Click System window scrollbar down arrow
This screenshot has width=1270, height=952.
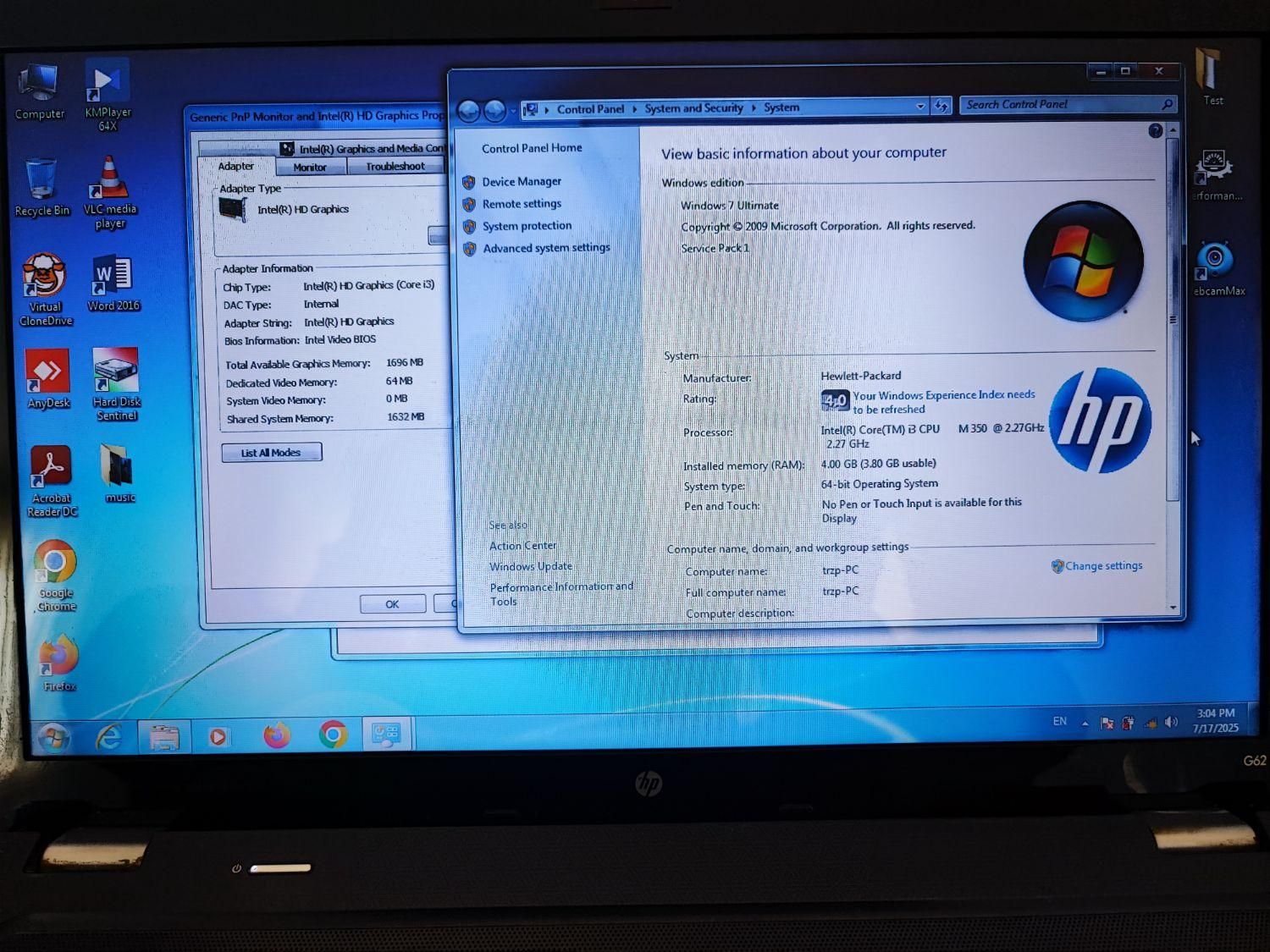tap(1173, 608)
